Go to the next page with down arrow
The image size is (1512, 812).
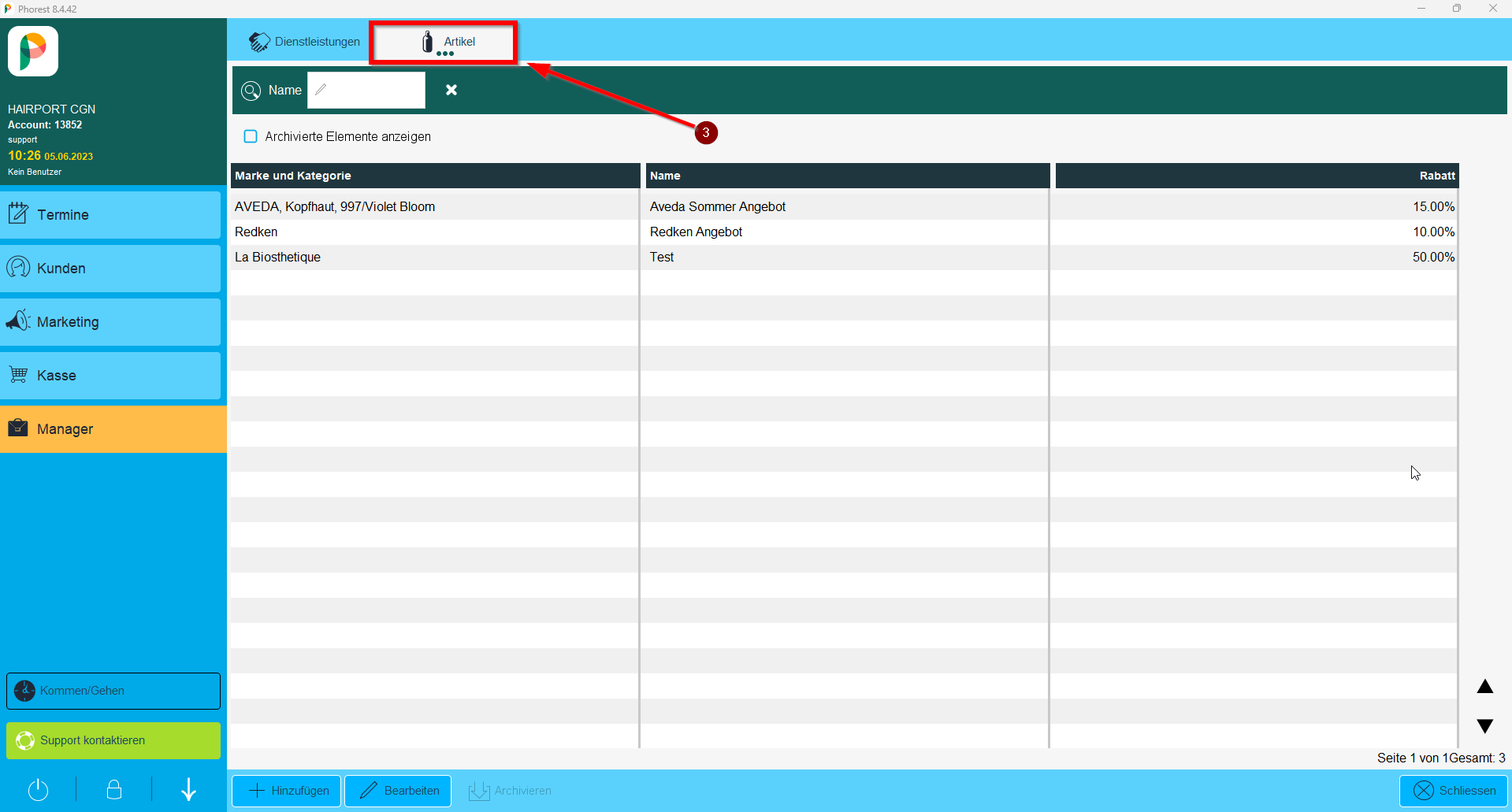tap(1485, 726)
